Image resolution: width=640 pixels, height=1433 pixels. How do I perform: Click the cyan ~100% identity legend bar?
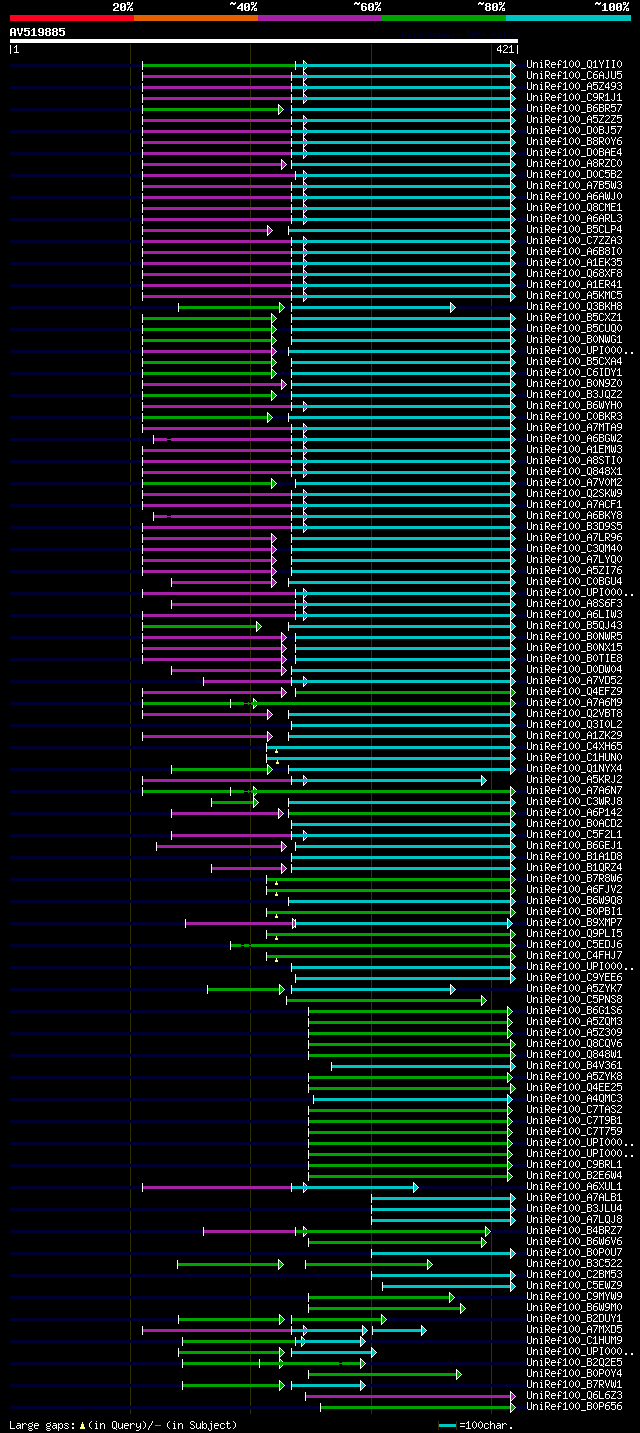[x=568, y=18]
